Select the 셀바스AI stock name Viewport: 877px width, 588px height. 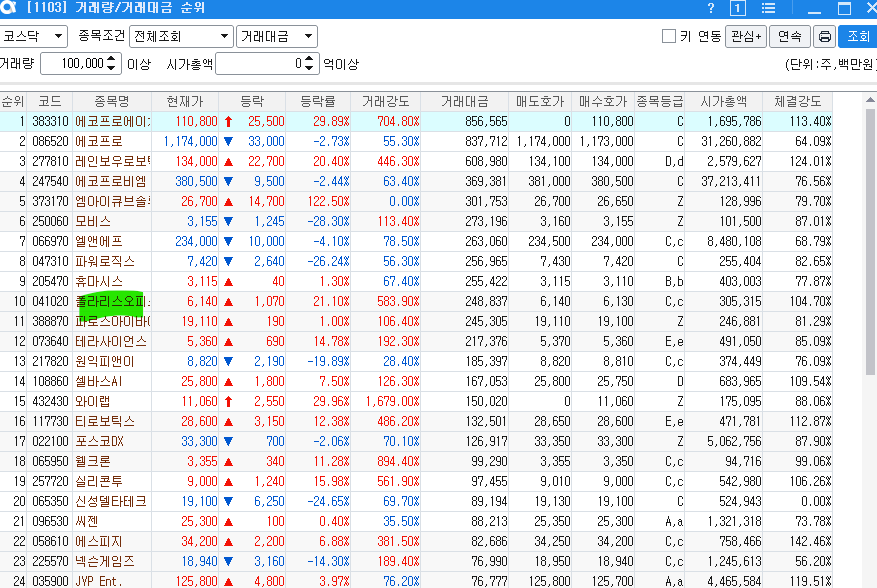(x=99, y=382)
